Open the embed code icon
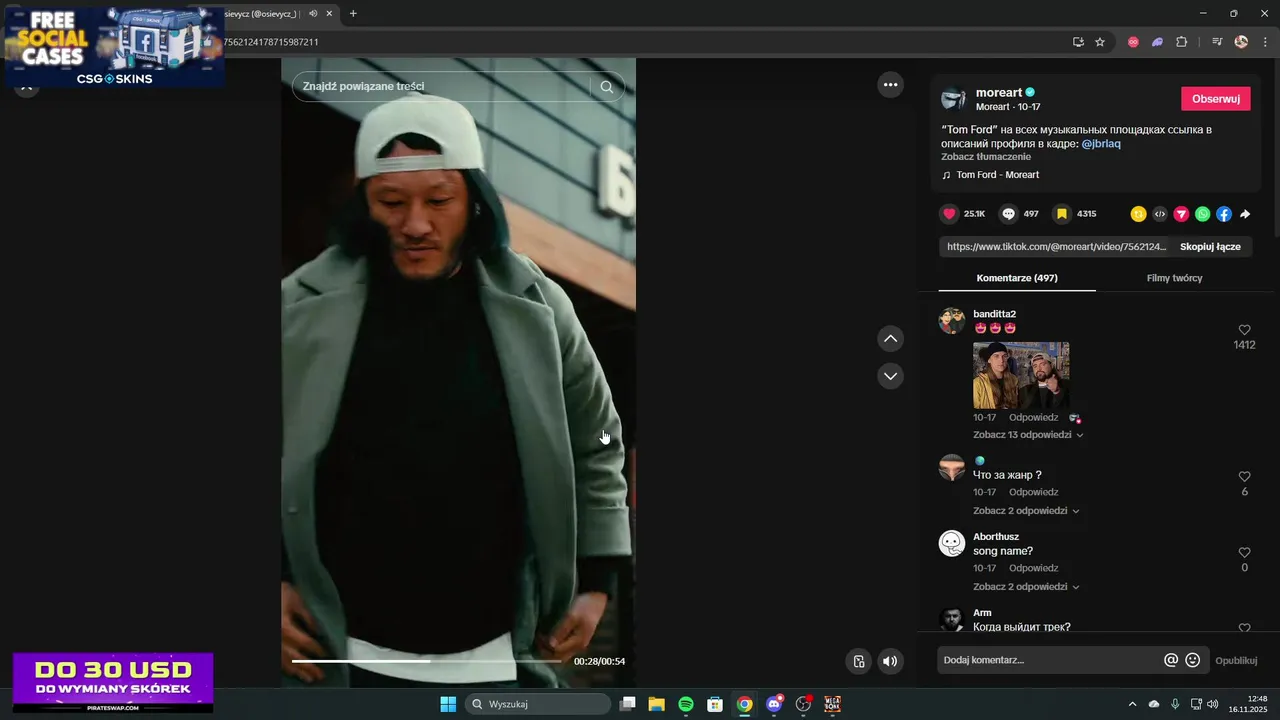 pyautogui.click(x=1160, y=214)
